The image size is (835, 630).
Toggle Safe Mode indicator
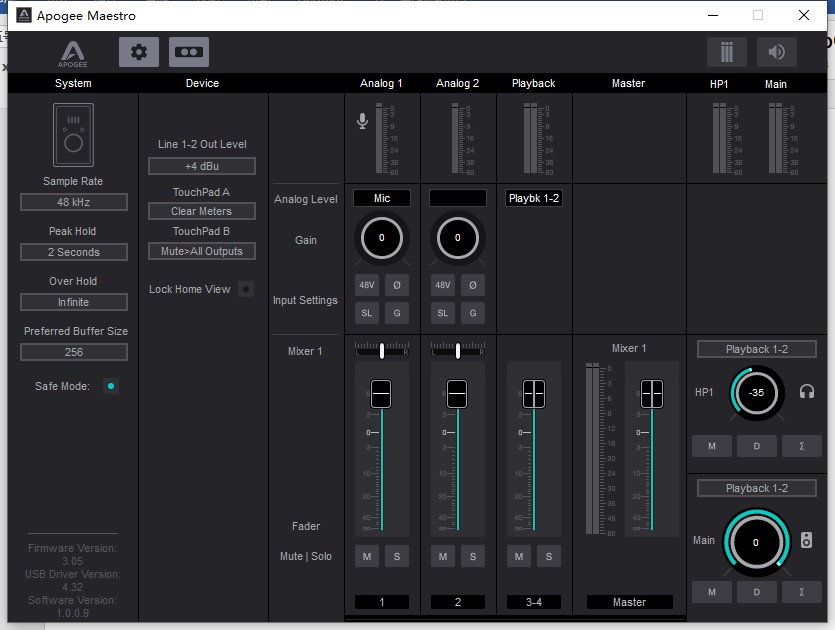click(110, 386)
